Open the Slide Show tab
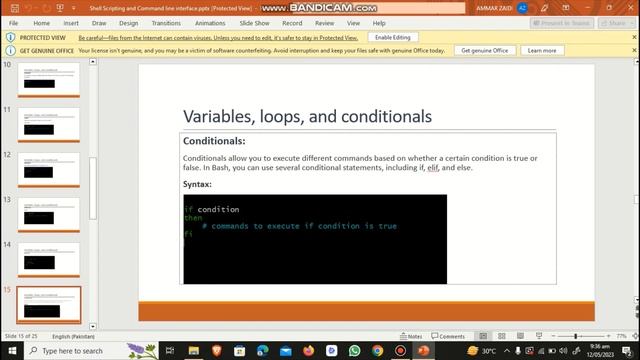The image size is (640, 360). tap(254, 23)
